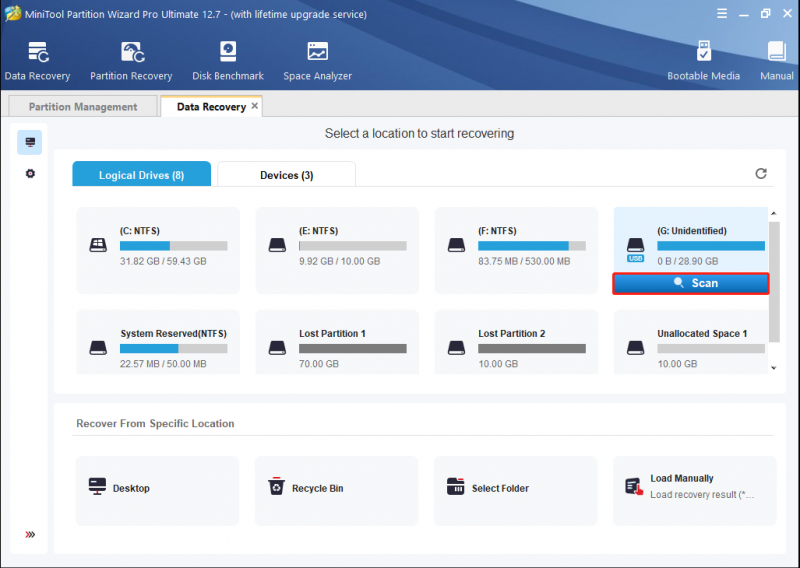This screenshot has height=568, width=800.
Task: Click usage bar of F: NTFS drive
Action: (532, 246)
